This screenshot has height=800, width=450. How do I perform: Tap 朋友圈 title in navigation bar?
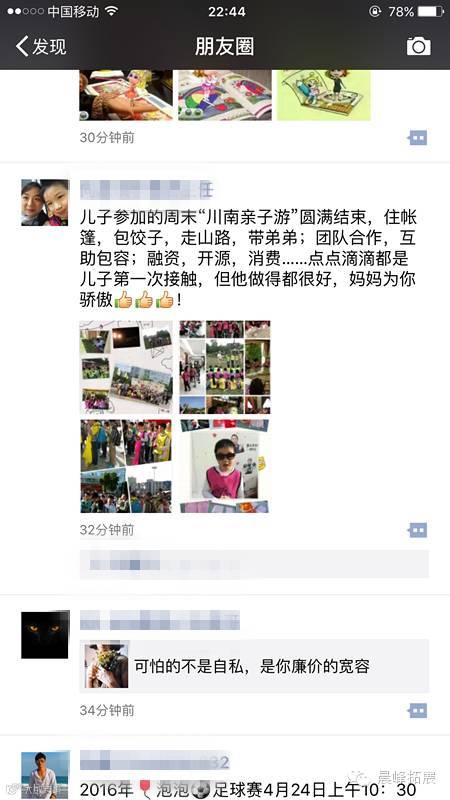(x=224, y=46)
